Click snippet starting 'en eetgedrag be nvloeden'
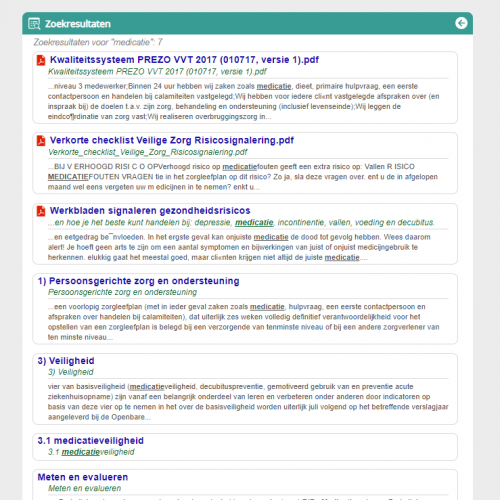500x500 pixels. pyautogui.click(x=239, y=247)
